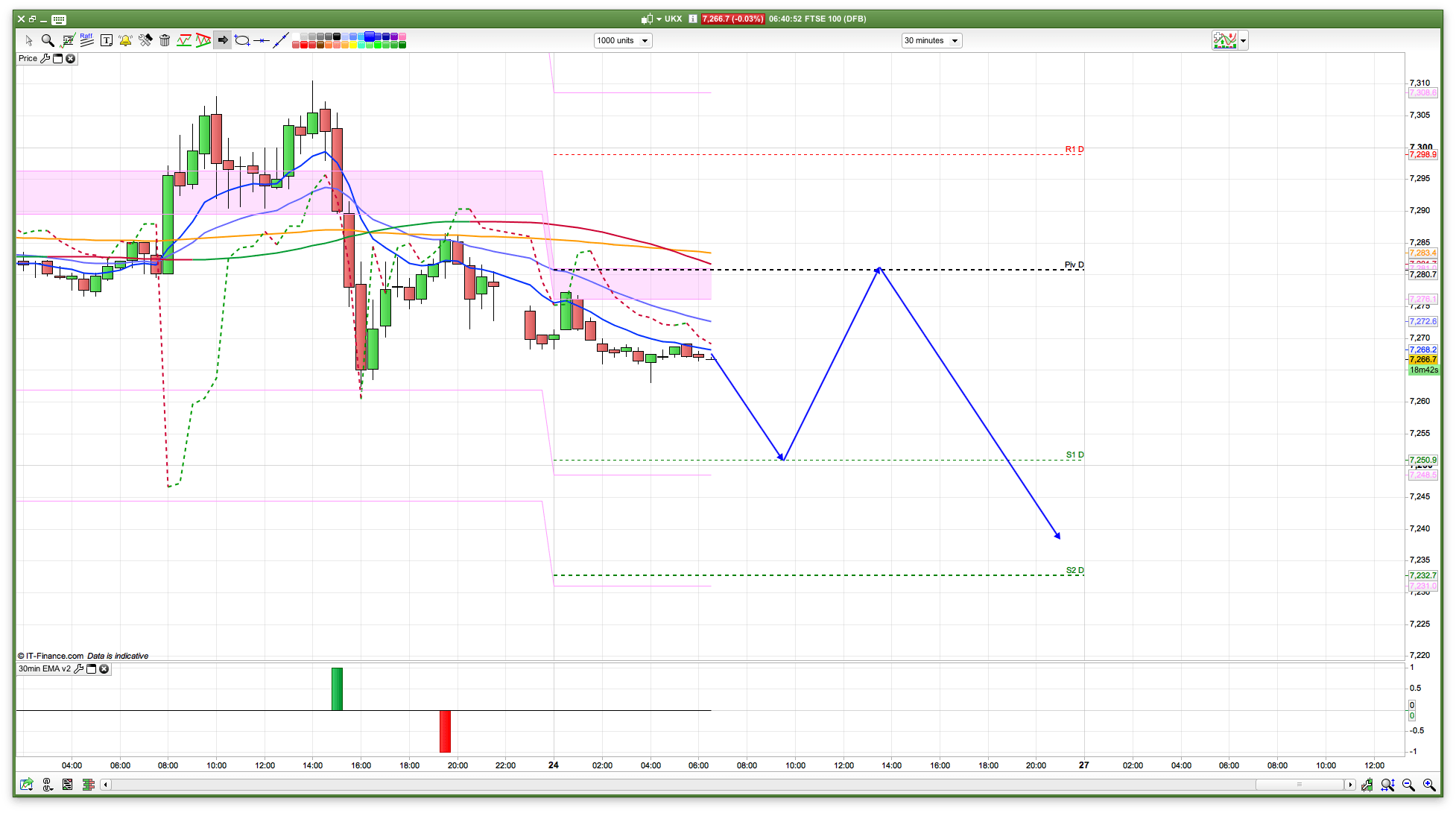Expand the chart template dropdown arrow
The image size is (1456, 813).
click(1243, 41)
